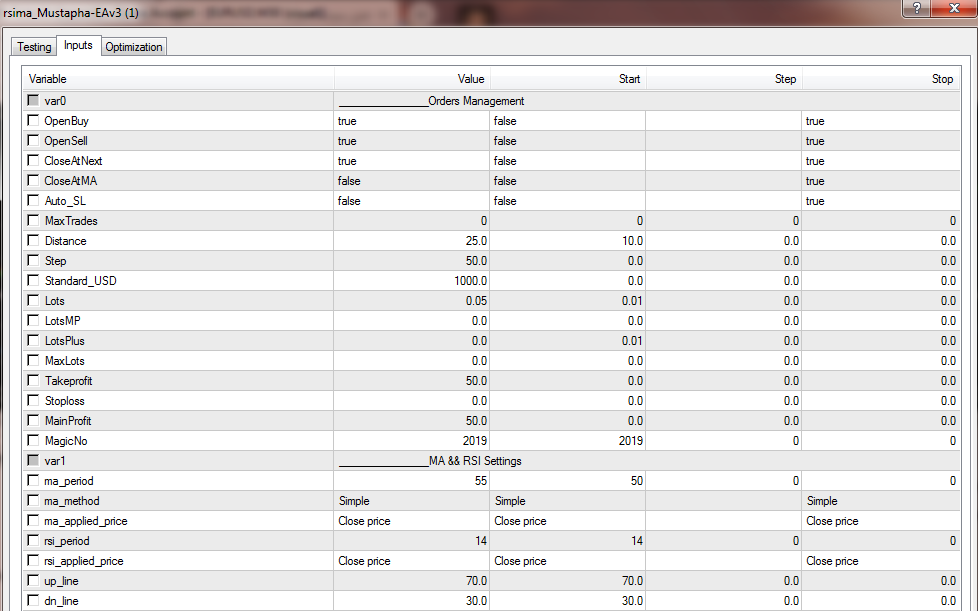The height and width of the screenshot is (611, 978).
Task: Close the dialog with X button
Action: [954, 8]
